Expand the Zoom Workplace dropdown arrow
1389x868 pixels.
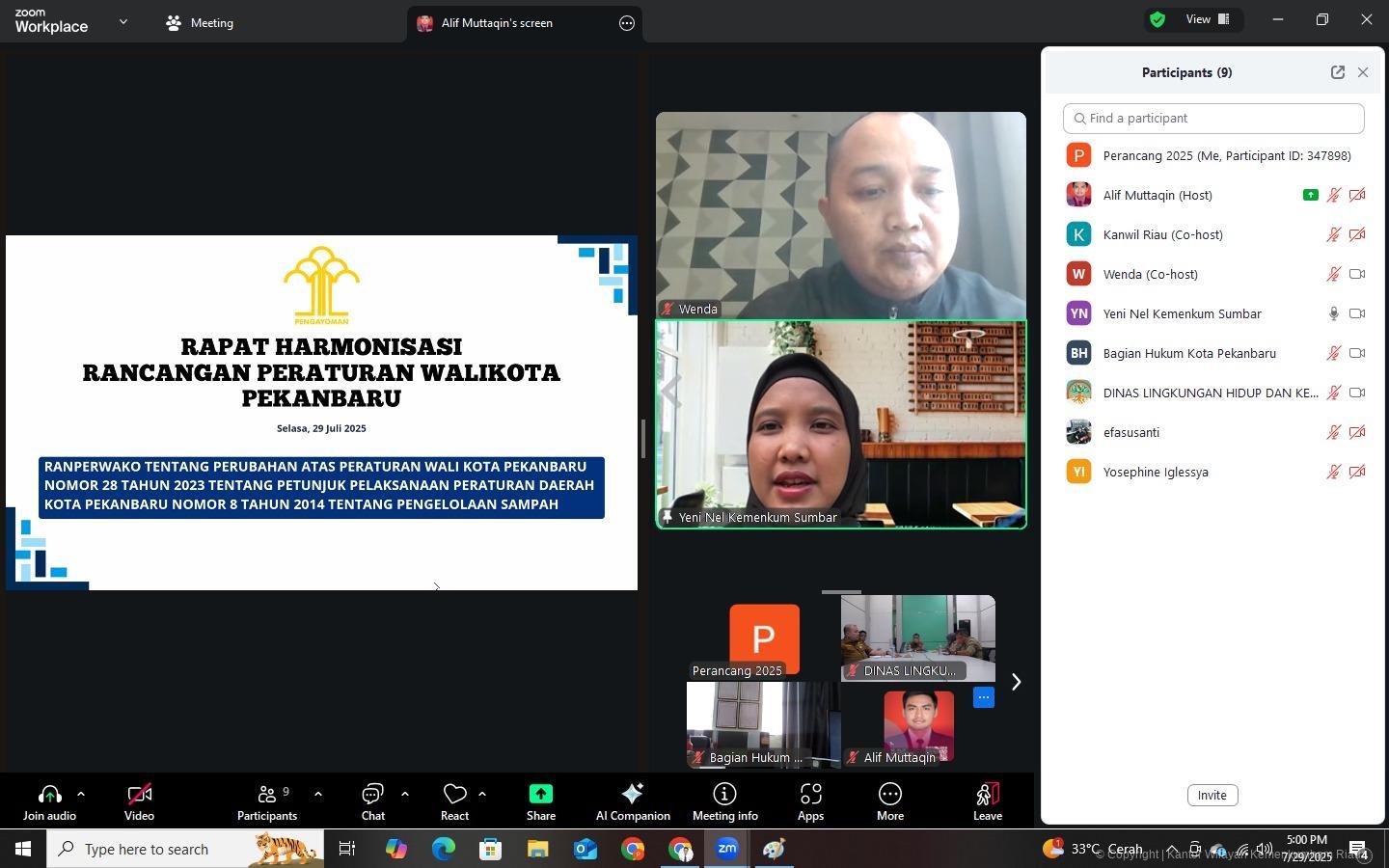123,21
